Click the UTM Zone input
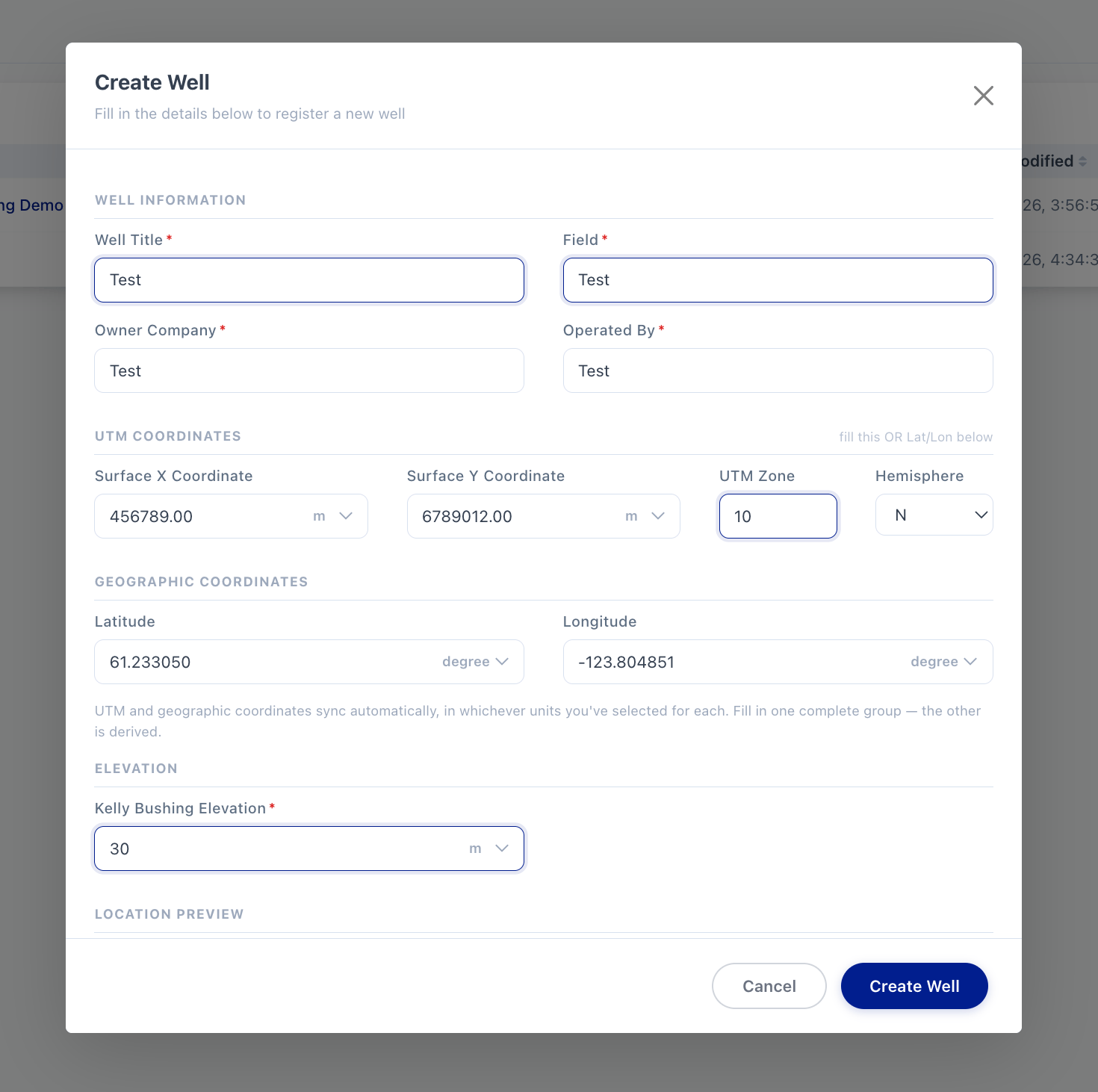Viewport: 1098px width, 1092px height. click(778, 516)
